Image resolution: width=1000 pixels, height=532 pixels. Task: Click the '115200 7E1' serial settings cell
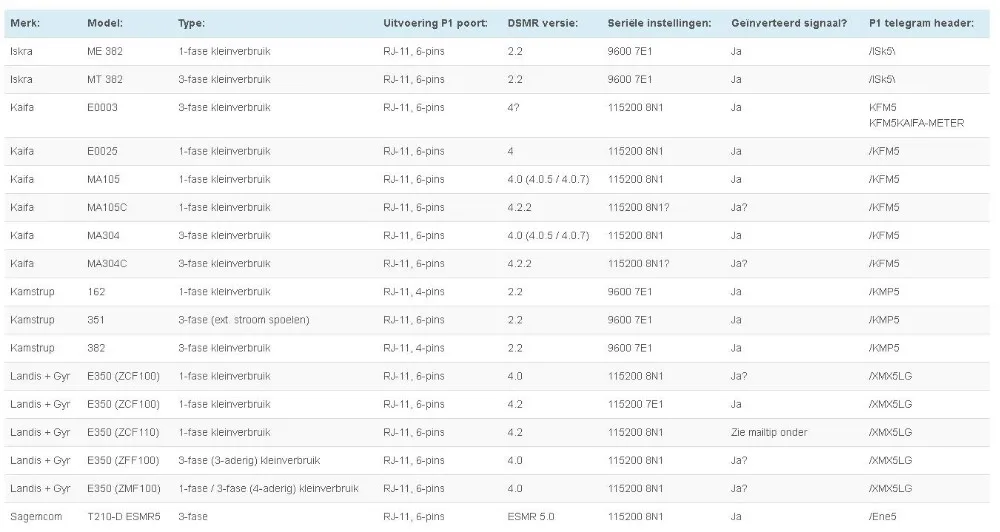click(635, 404)
